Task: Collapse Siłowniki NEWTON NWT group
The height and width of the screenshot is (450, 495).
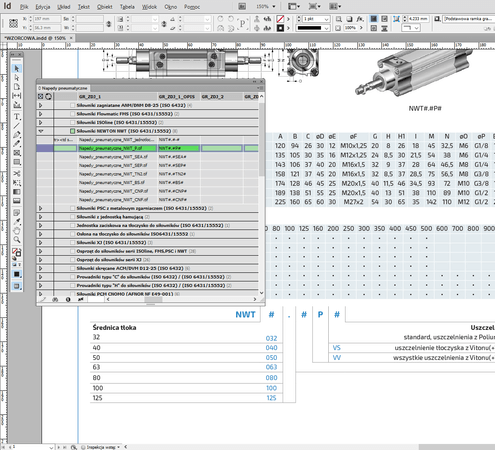Action: [x=41, y=131]
